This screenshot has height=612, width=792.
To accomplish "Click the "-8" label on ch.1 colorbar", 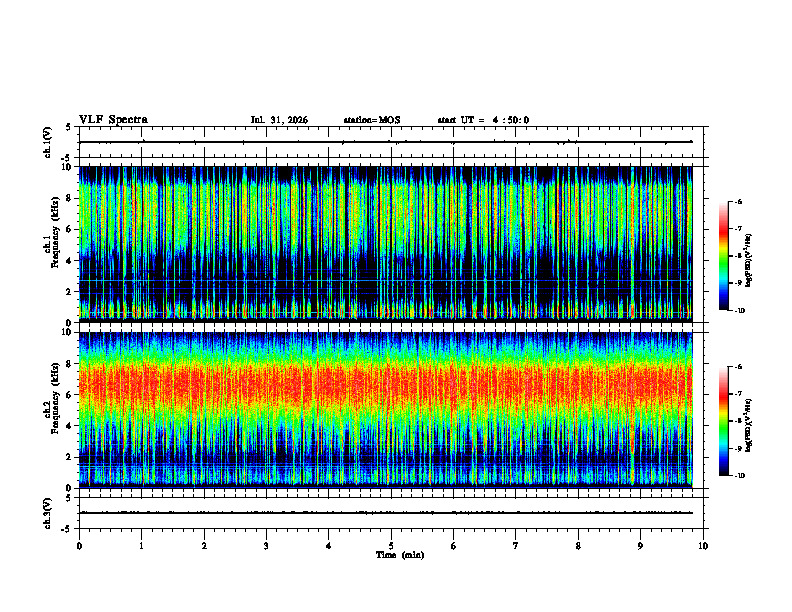I will point(738,256).
